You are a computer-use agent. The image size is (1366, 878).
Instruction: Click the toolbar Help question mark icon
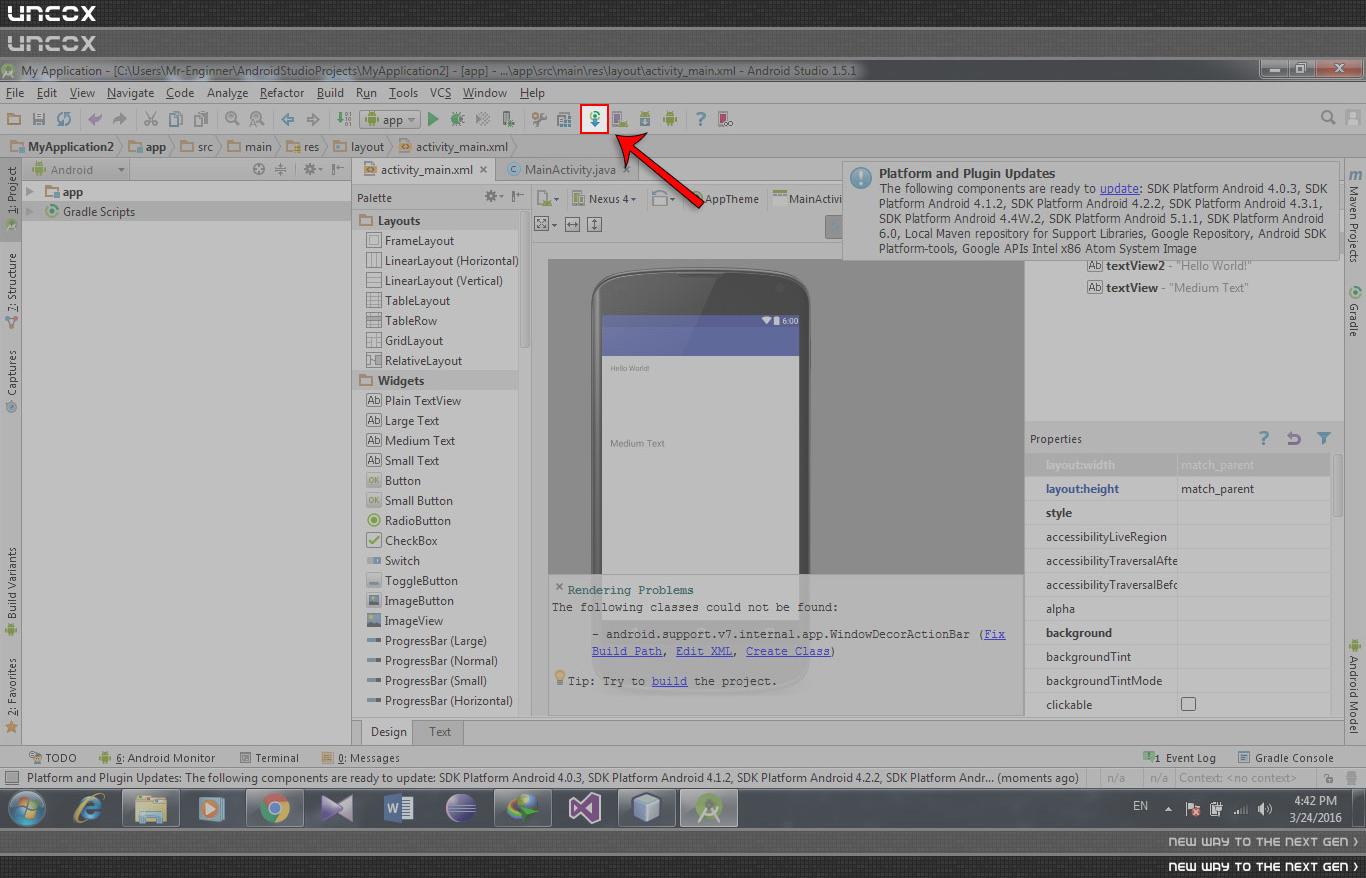point(701,119)
